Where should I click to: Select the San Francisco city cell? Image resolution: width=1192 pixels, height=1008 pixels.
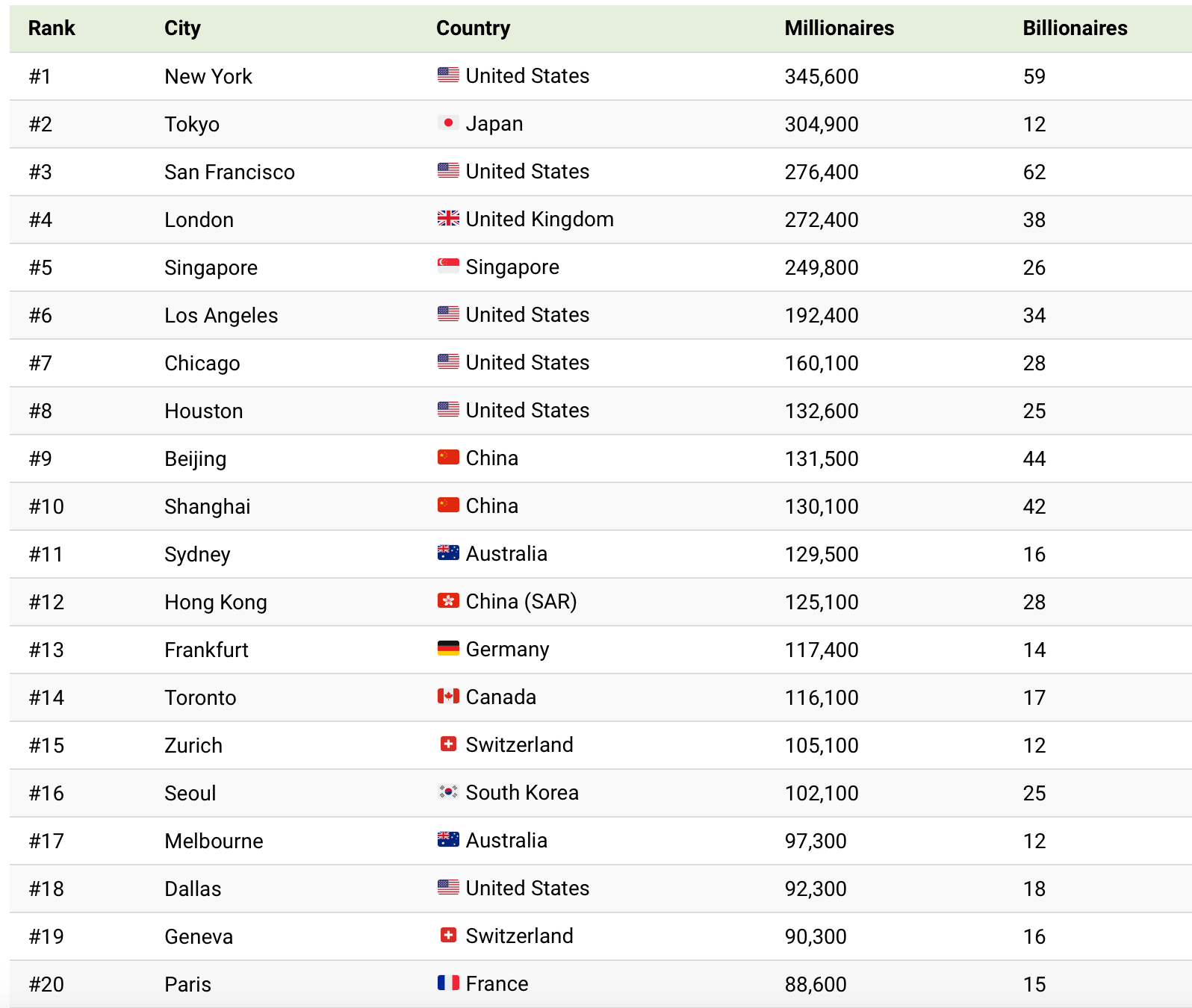point(229,172)
